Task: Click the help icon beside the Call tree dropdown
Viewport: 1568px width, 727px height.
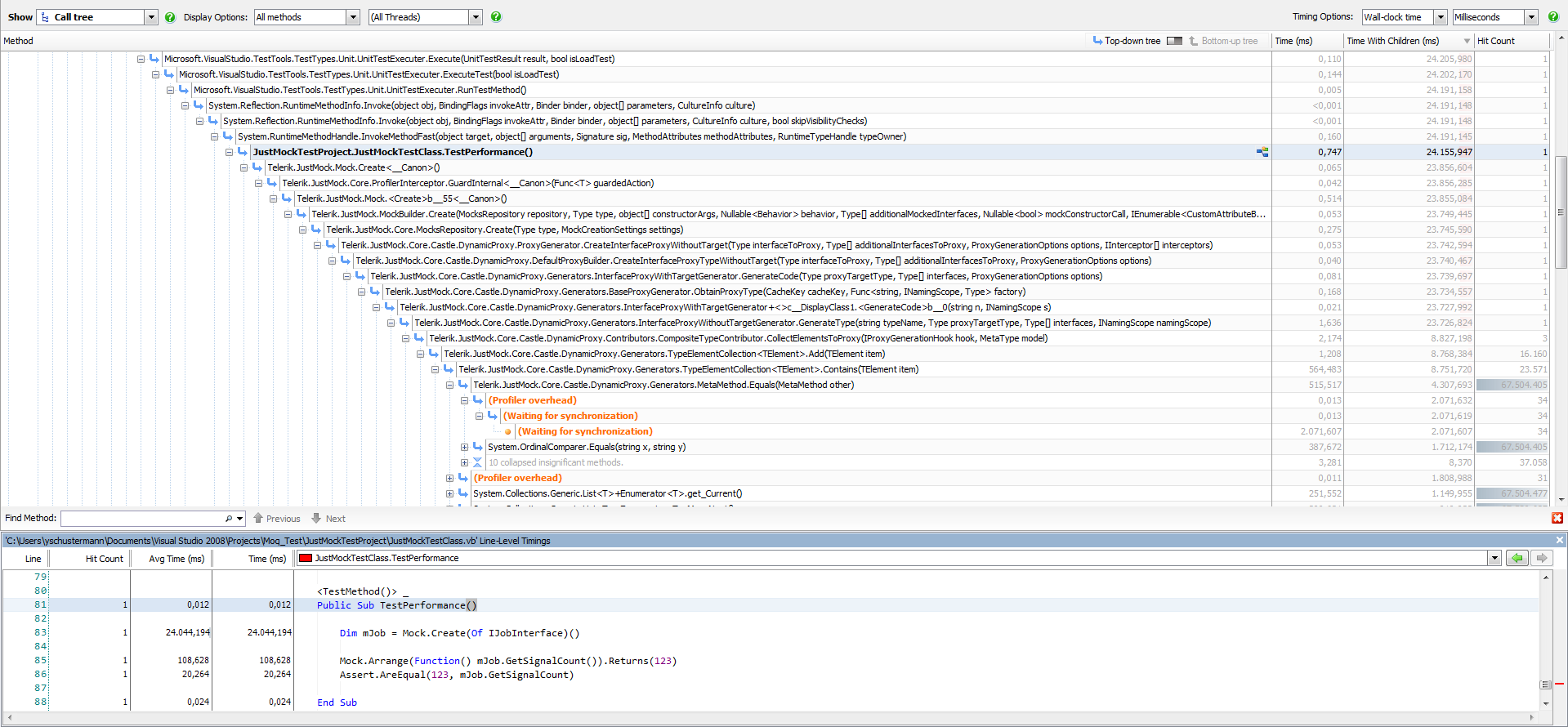Action: (170, 17)
